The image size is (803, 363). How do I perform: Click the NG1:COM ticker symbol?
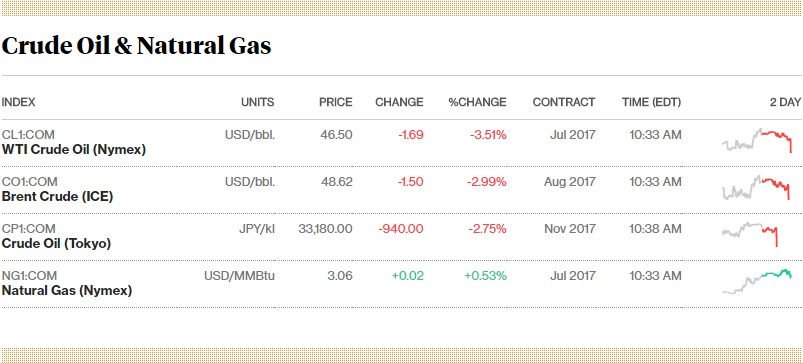tap(29, 276)
